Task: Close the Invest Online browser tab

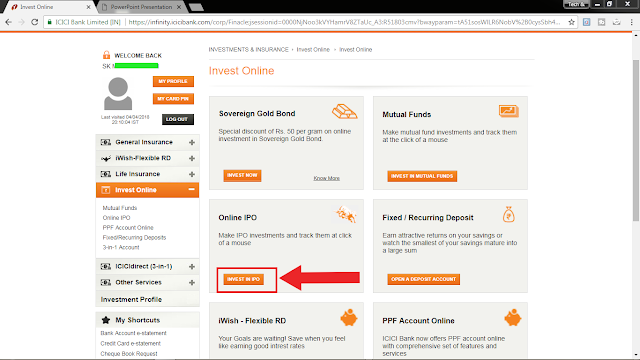Action: 89,7
